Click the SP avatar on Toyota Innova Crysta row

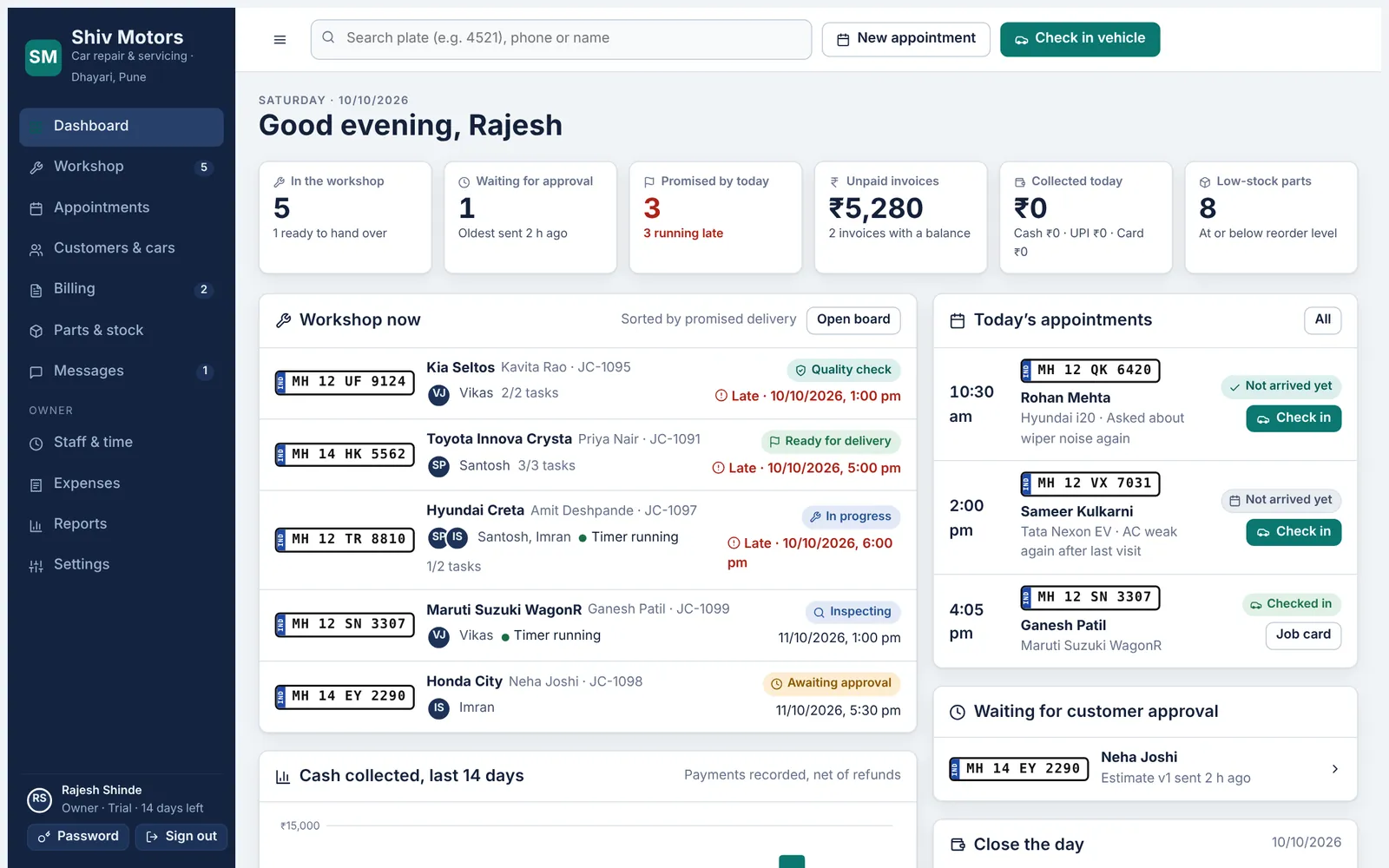(x=439, y=466)
